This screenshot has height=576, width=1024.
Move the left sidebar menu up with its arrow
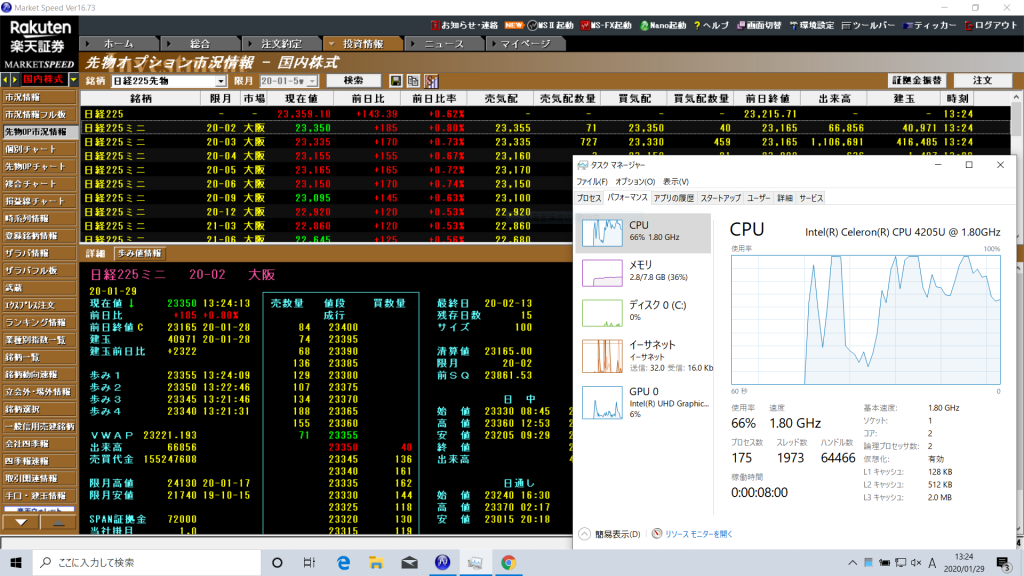pyautogui.click(x=58, y=522)
